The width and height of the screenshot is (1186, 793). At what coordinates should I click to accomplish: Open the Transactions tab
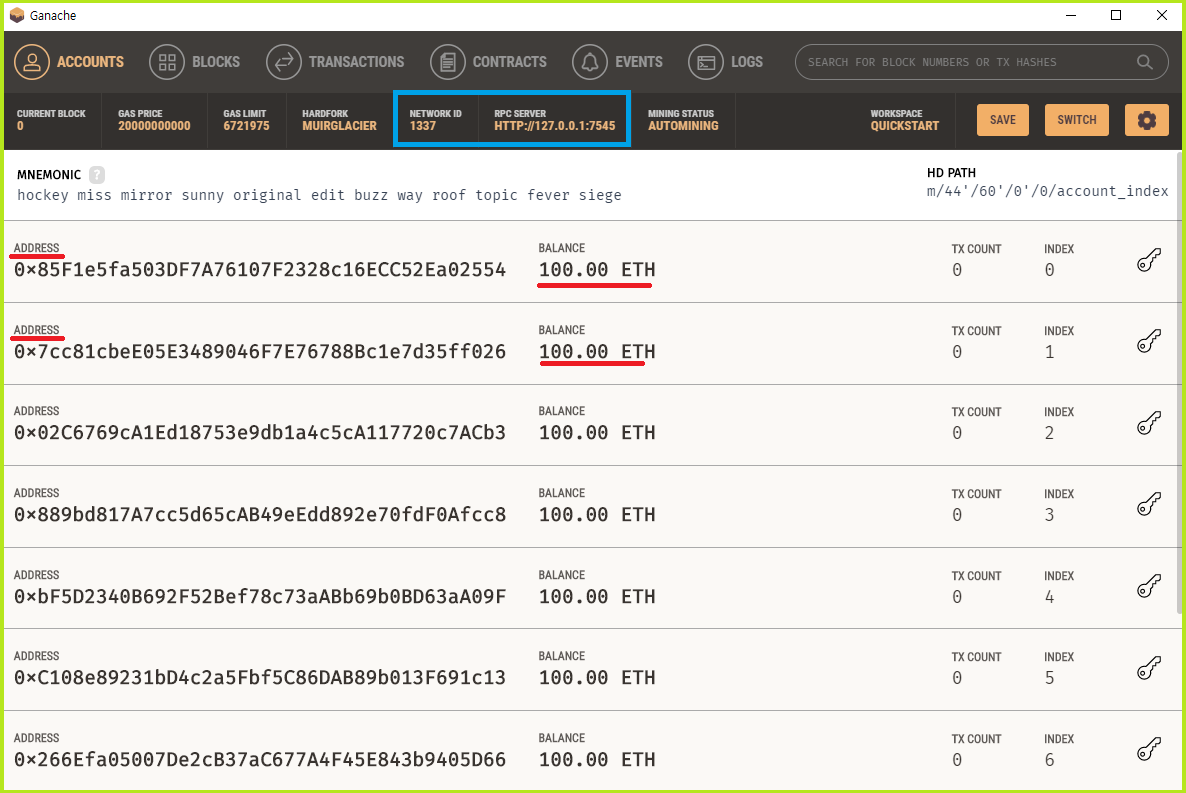tap(335, 62)
